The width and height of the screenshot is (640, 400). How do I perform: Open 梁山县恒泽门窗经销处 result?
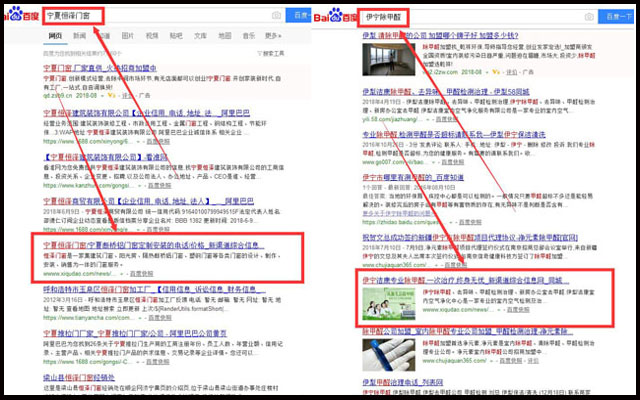coord(79,378)
